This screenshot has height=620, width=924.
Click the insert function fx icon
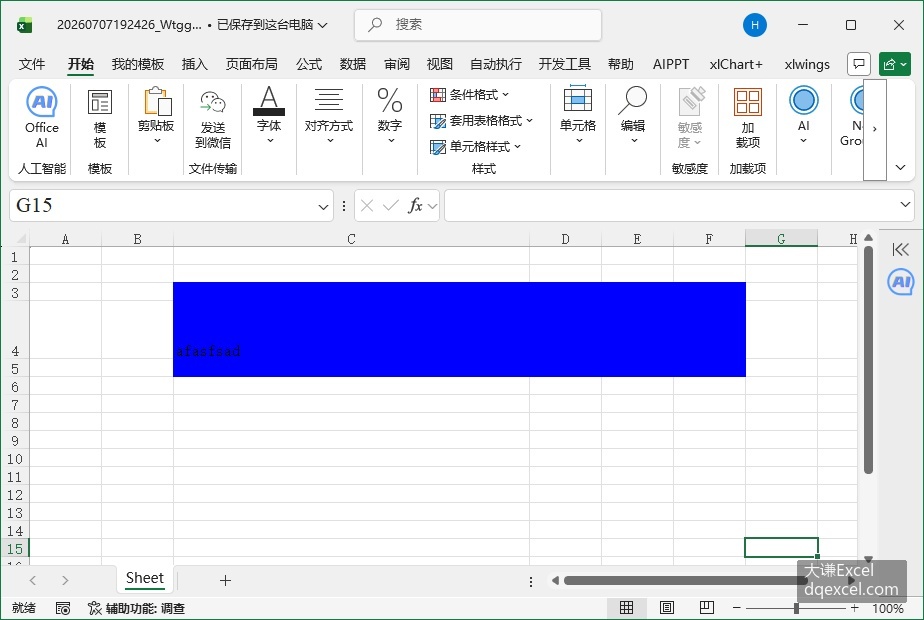[415, 205]
